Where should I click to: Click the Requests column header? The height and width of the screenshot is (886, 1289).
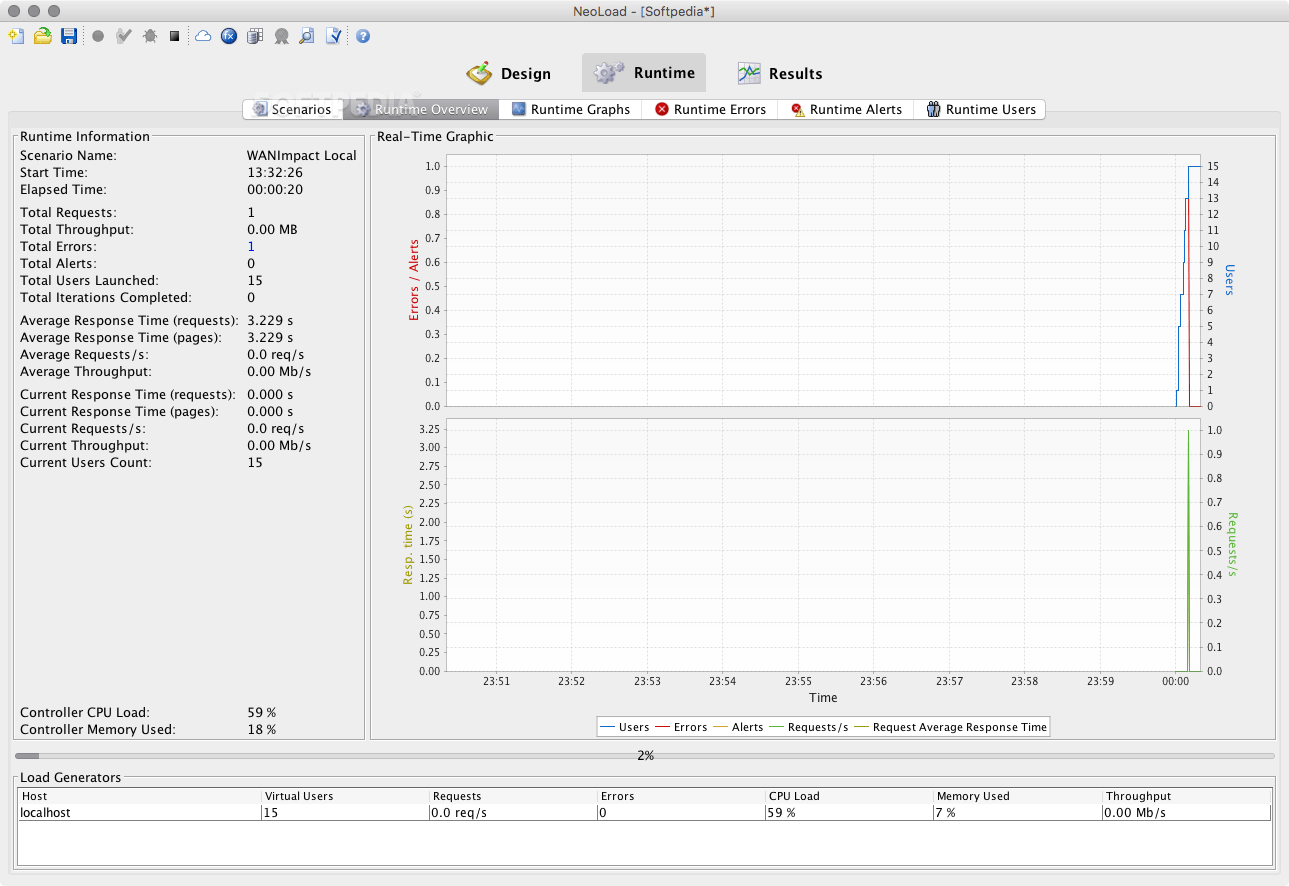click(514, 796)
